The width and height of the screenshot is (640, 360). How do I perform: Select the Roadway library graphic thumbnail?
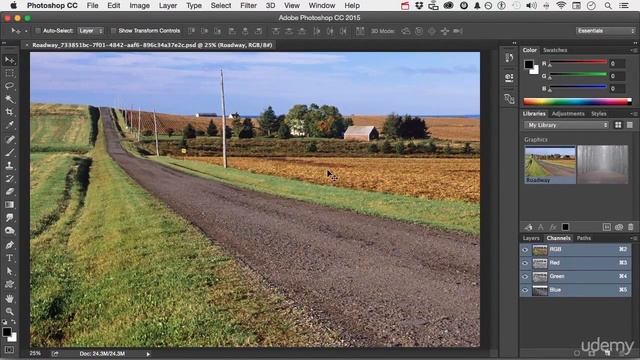pyautogui.click(x=550, y=165)
